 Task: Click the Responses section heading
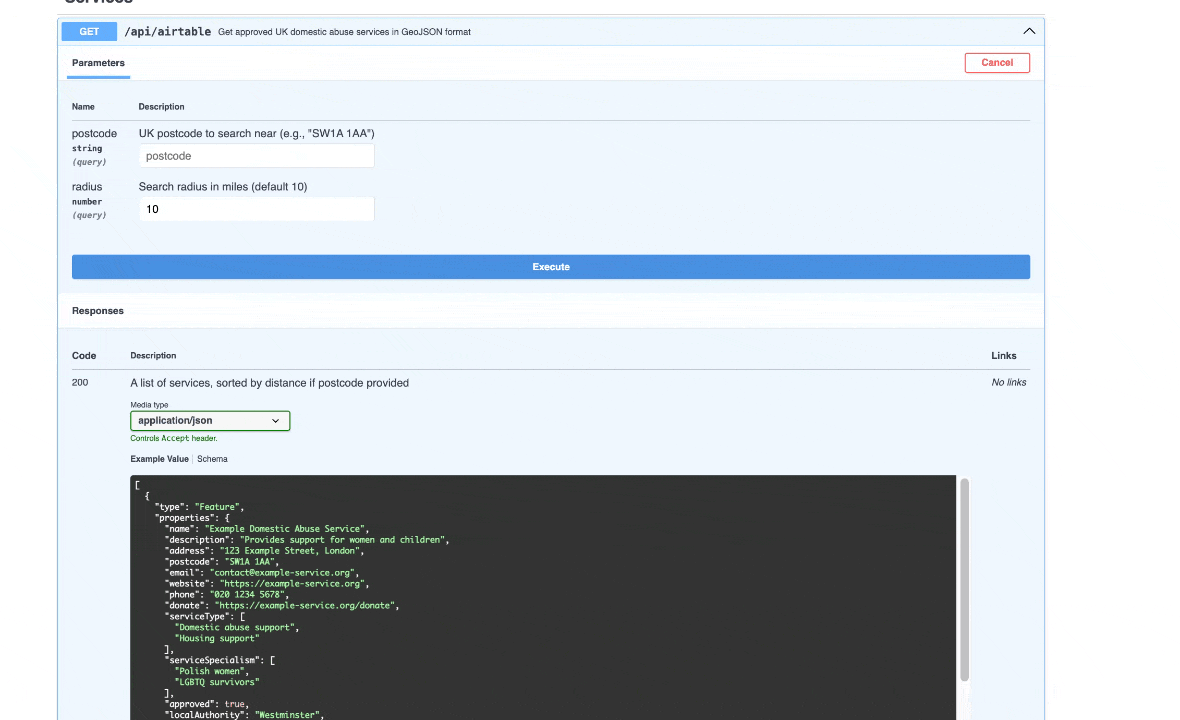98,311
